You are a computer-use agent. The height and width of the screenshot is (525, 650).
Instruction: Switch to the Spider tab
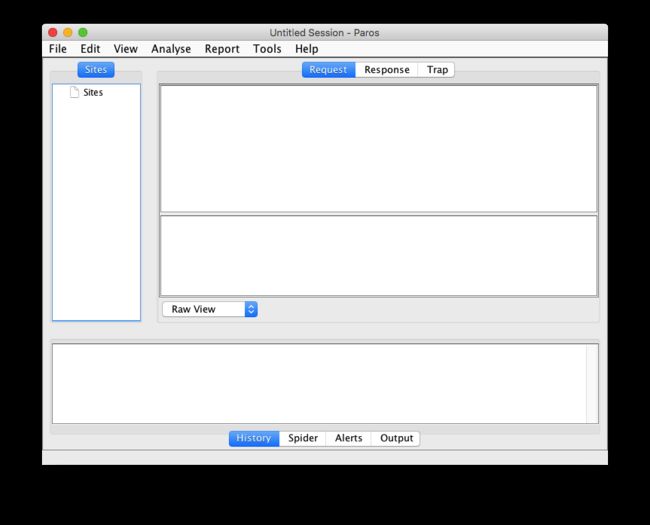(x=303, y=438)
